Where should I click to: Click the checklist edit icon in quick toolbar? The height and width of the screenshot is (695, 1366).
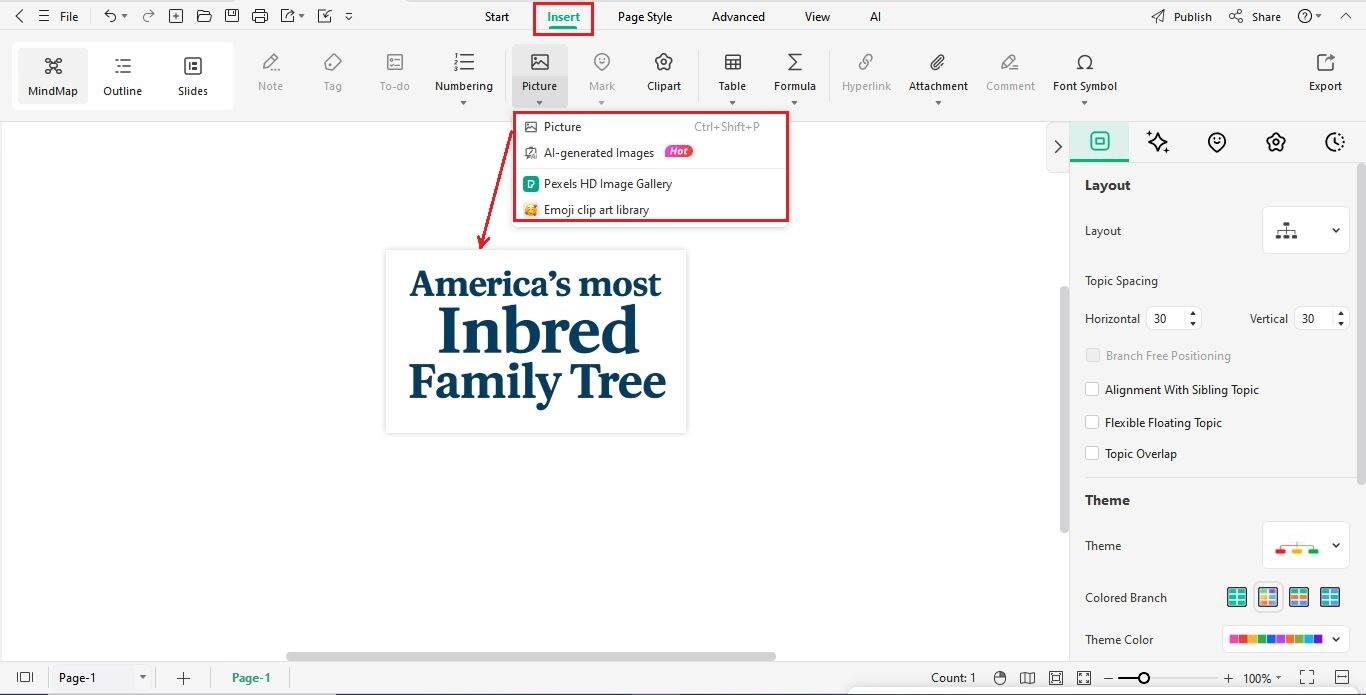(324, 16)
